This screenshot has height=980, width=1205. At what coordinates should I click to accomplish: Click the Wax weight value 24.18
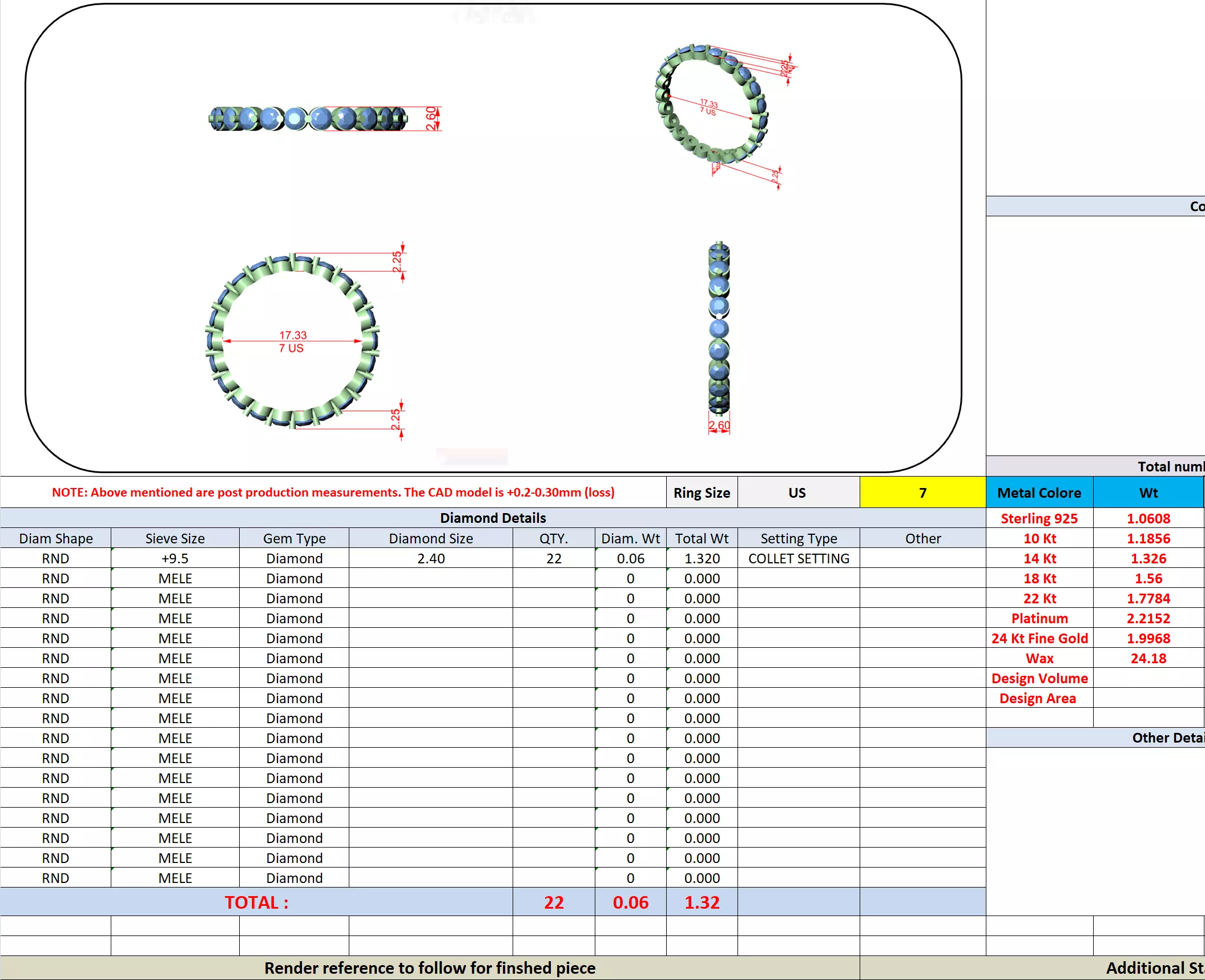pos(1148,658)
